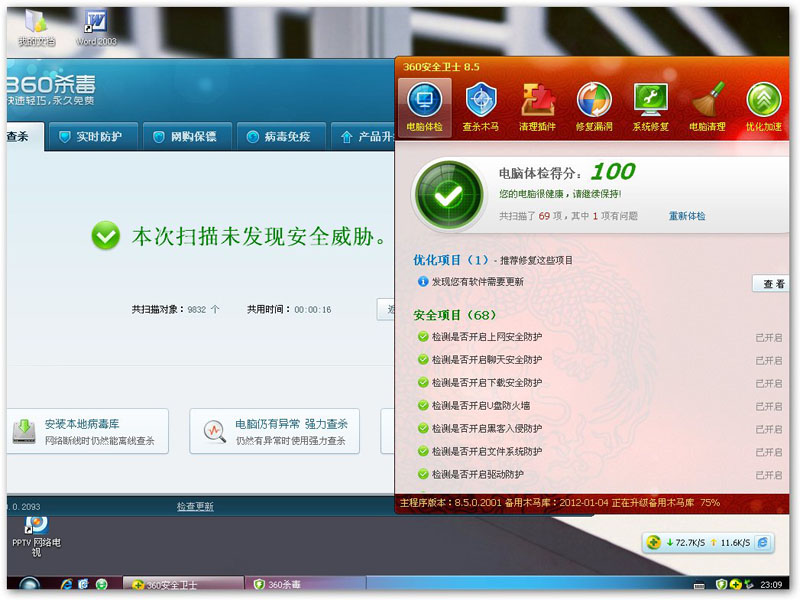Click green check icon for 检测是否开启黑客入侵防护
800x600 pixels.
tap(422, 429)
